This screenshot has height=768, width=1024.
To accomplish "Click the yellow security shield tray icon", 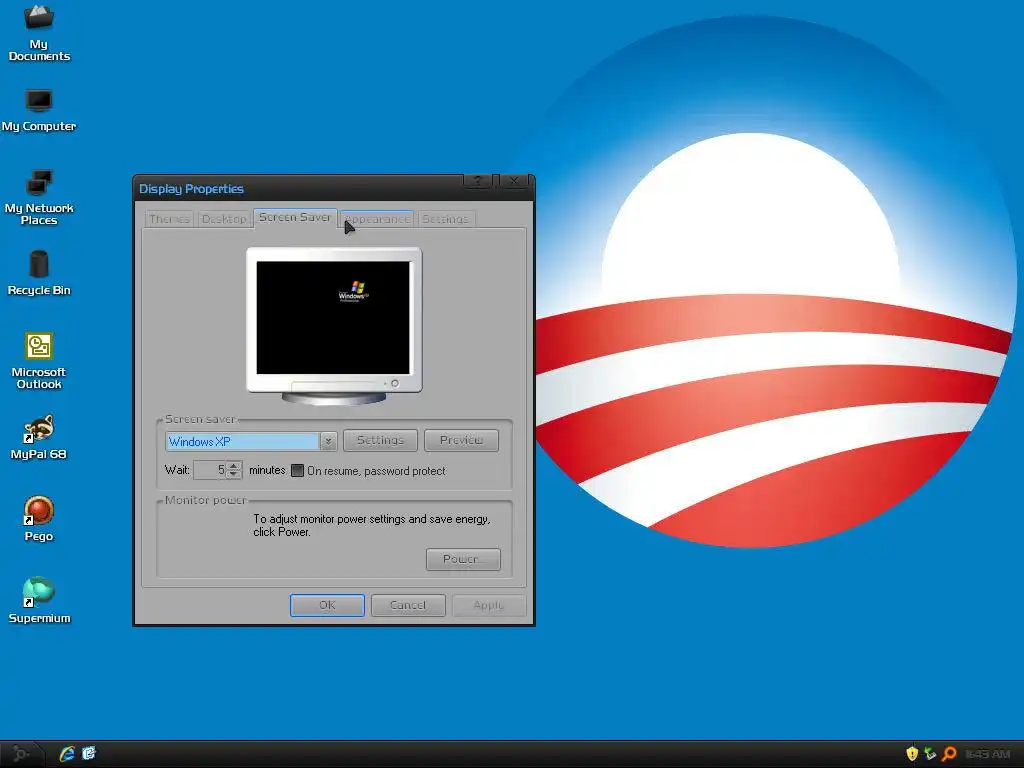I will [912, 754].
